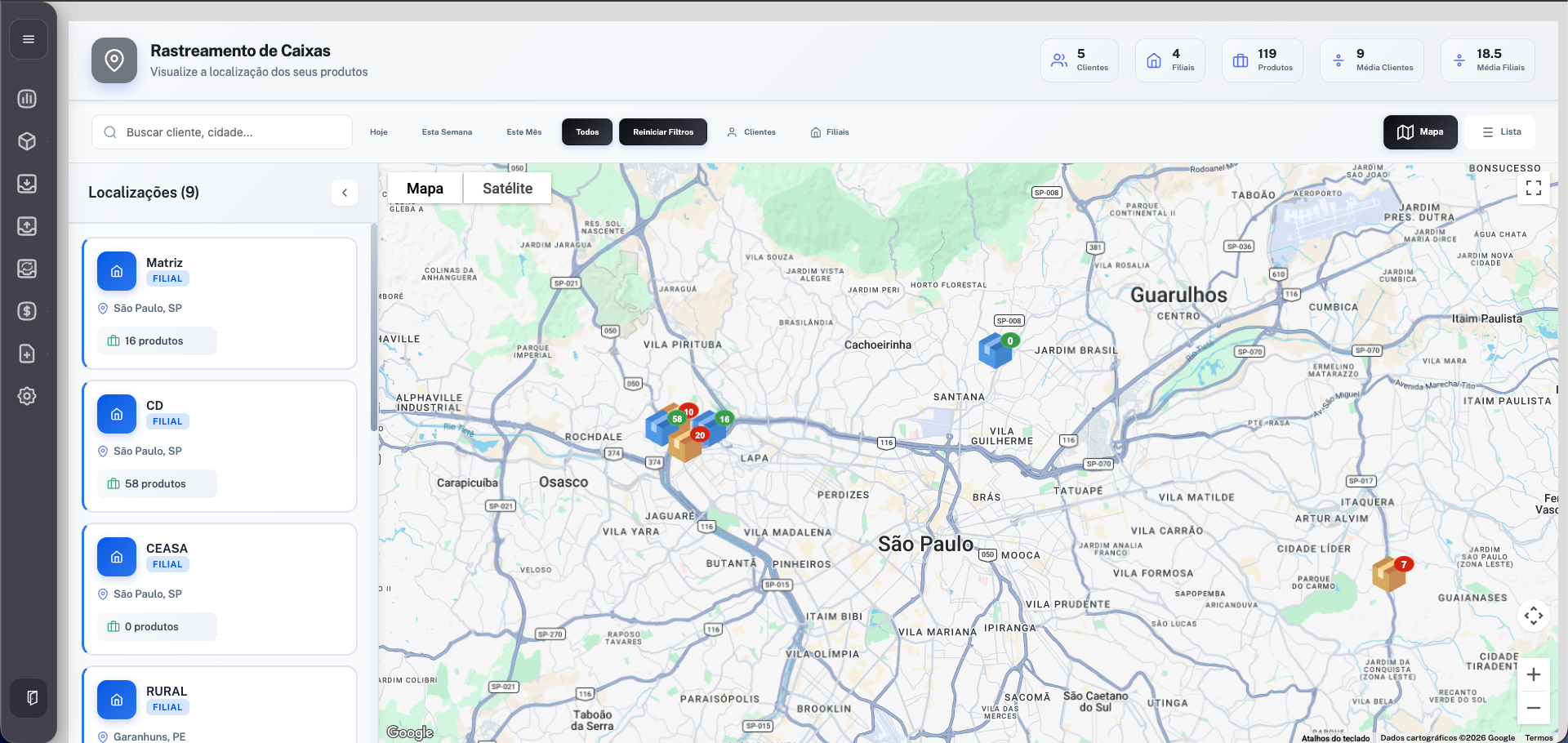The height and width of the screenshot is (743, 1568).
Task: Click the CEASA card house icon
Action: (x=117, y=557)
